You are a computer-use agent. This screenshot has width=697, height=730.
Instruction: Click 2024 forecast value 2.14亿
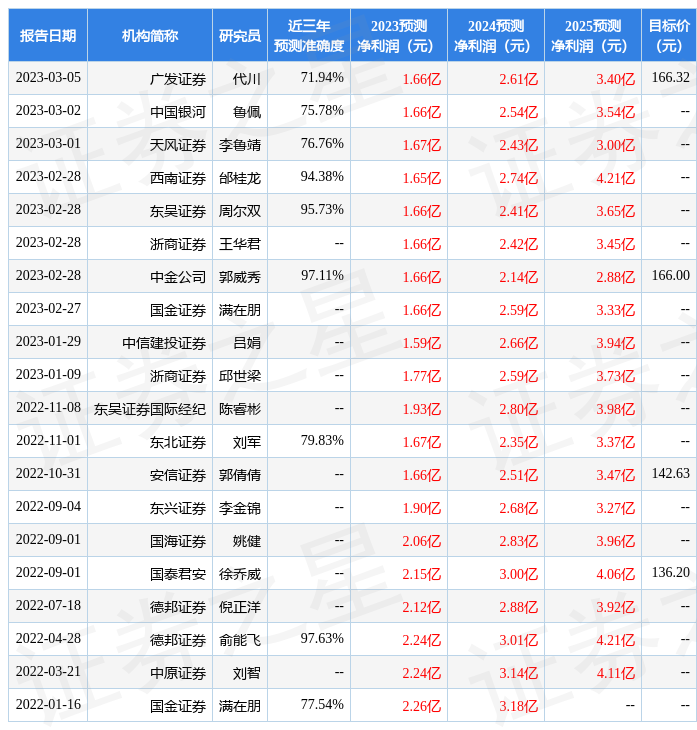(x=519, y=277)
